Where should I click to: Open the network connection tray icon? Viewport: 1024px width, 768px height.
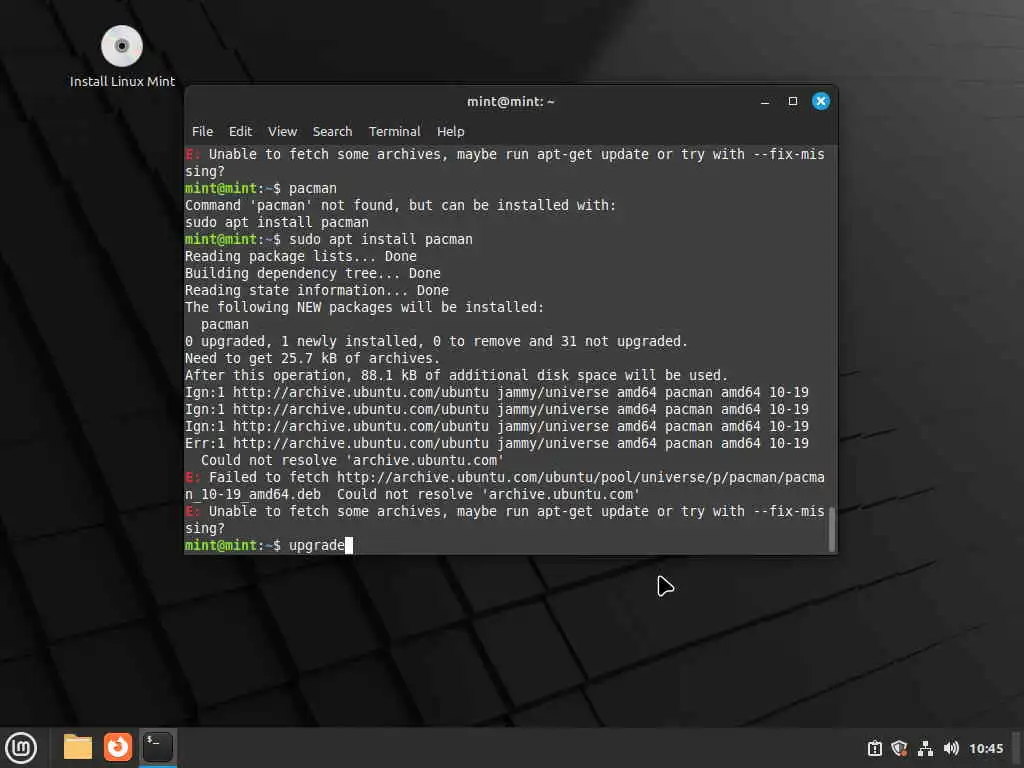(x=925, y=748)
